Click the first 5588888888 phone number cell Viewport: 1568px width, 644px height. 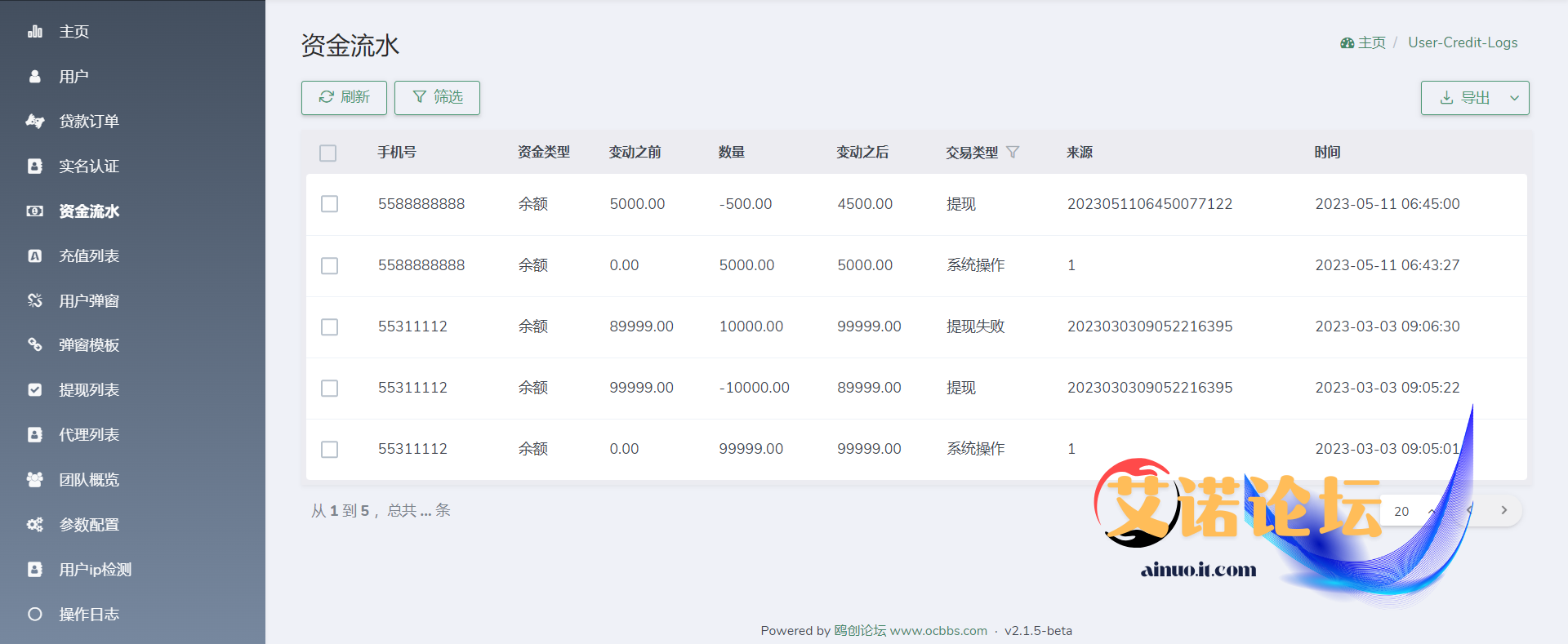[421, 204]
